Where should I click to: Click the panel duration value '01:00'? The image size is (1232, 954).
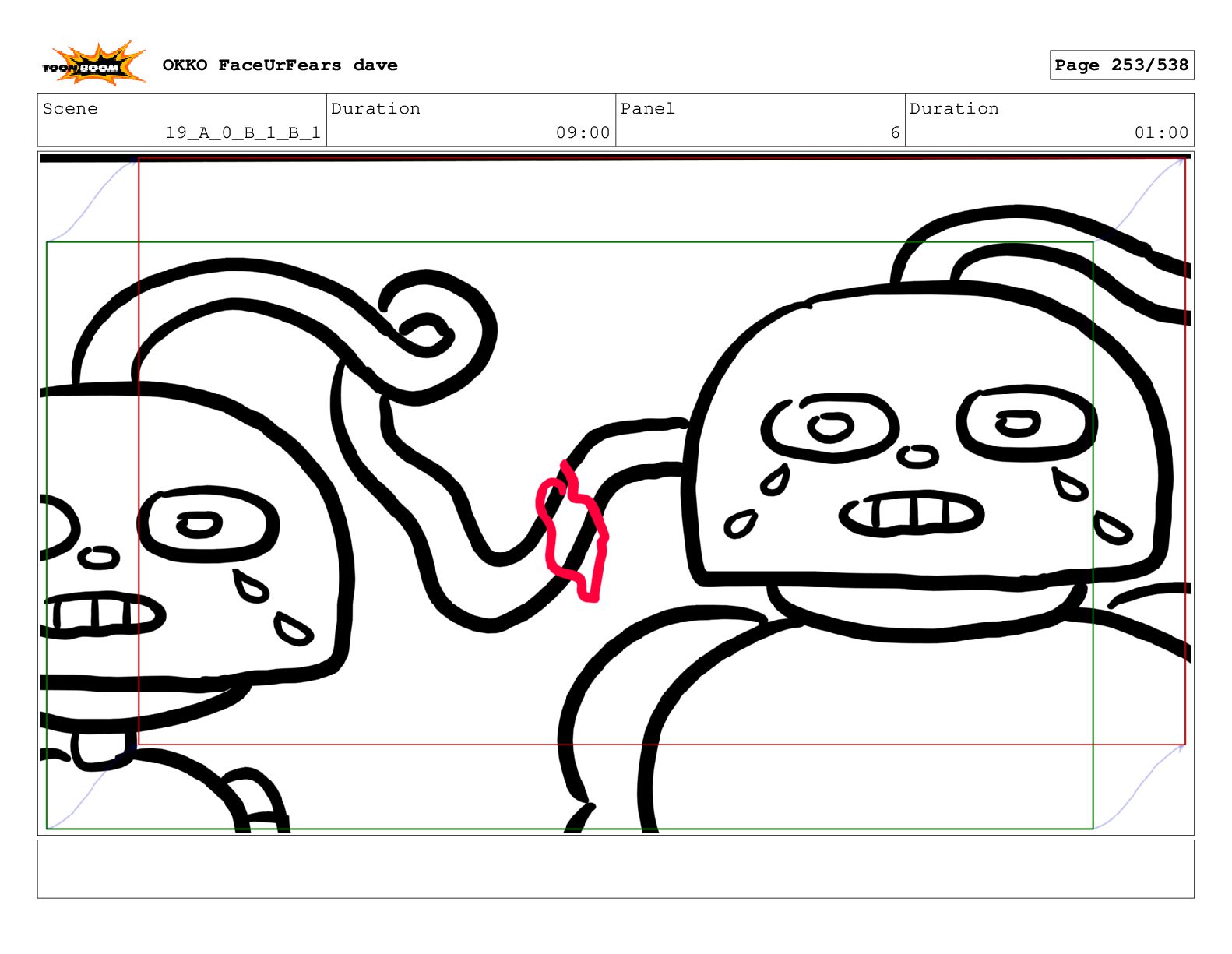coord(1161,133)
